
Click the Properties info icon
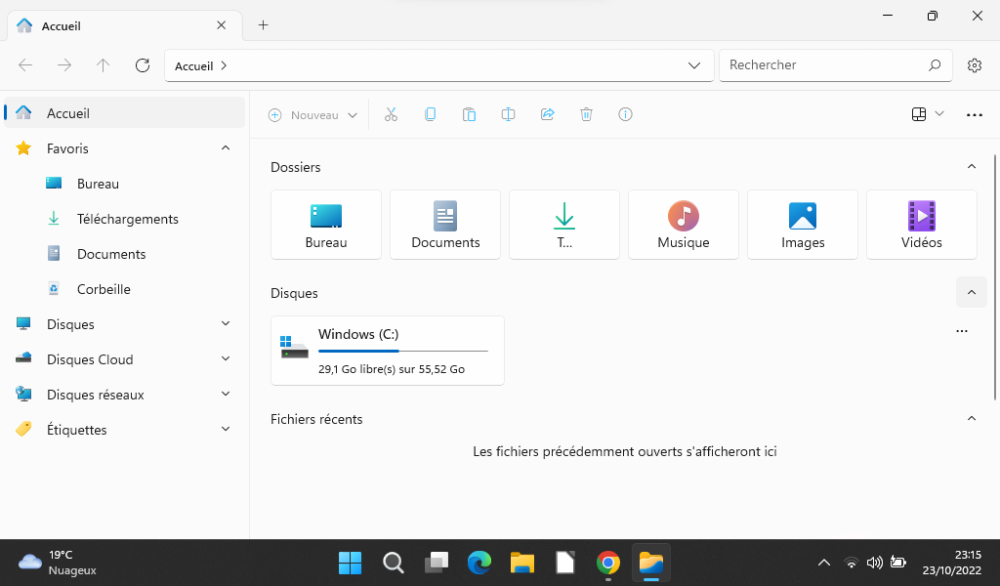pyautogui.click(x=626, y=115)
